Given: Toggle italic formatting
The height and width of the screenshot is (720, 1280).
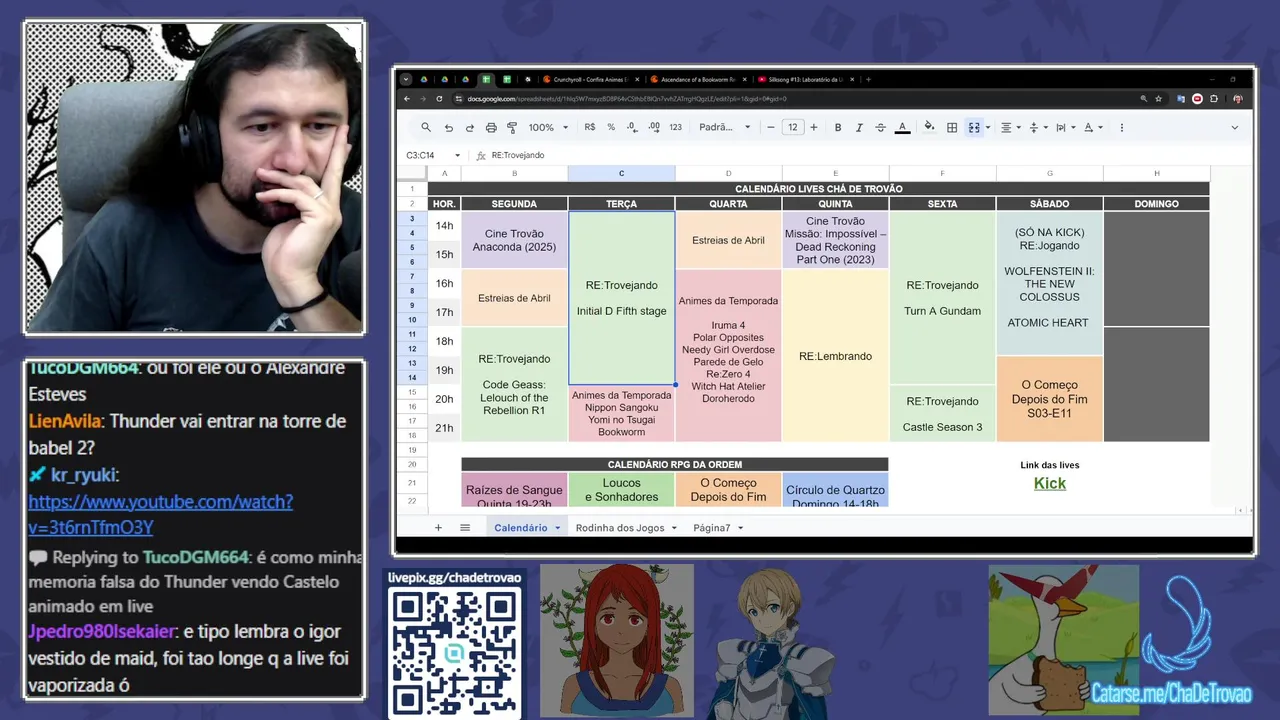Looking at the screenshot, I should pyautogui.click(x=859, y=128).
